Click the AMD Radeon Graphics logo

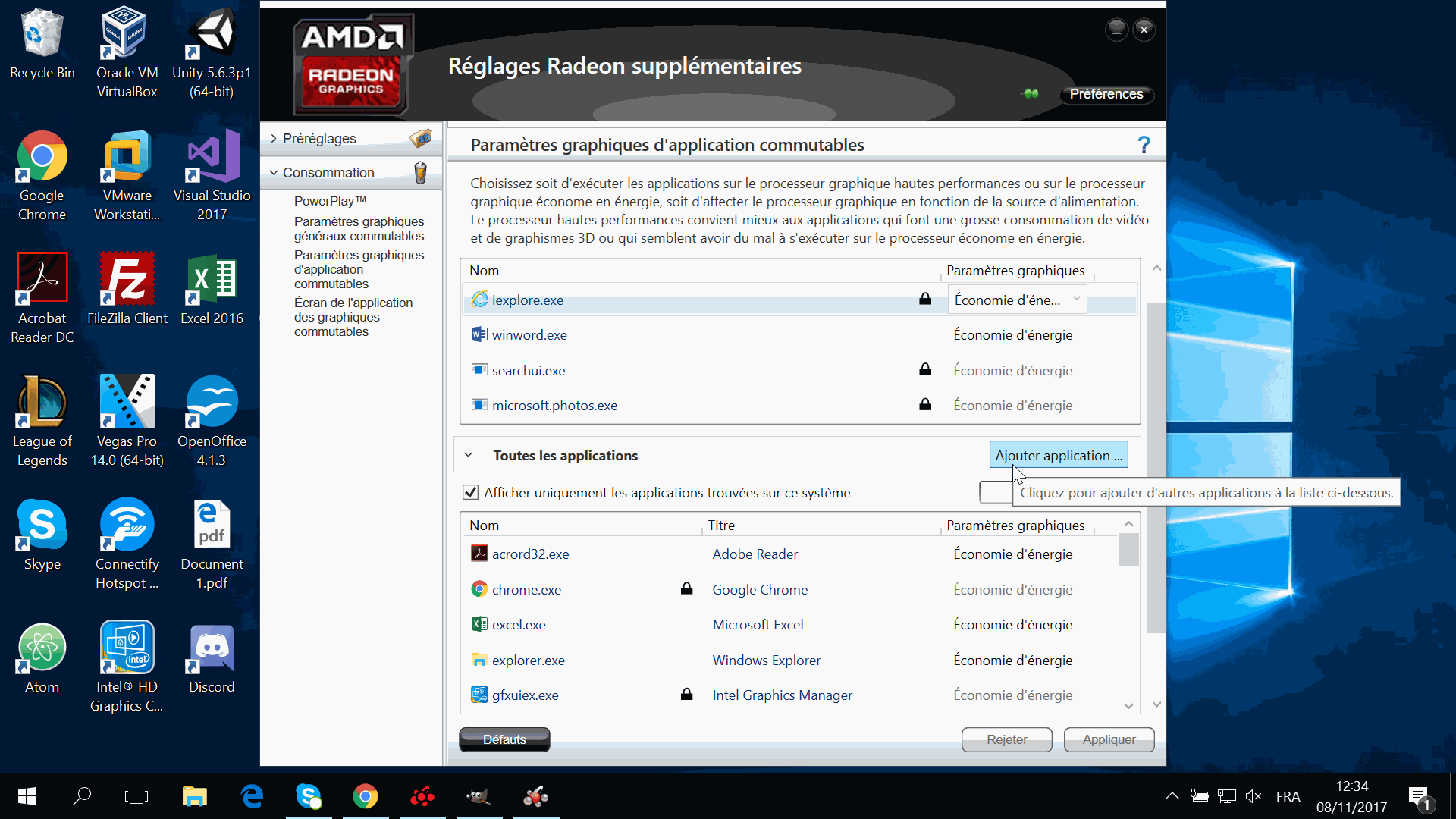pyautogui.click(x=353, y=64)
